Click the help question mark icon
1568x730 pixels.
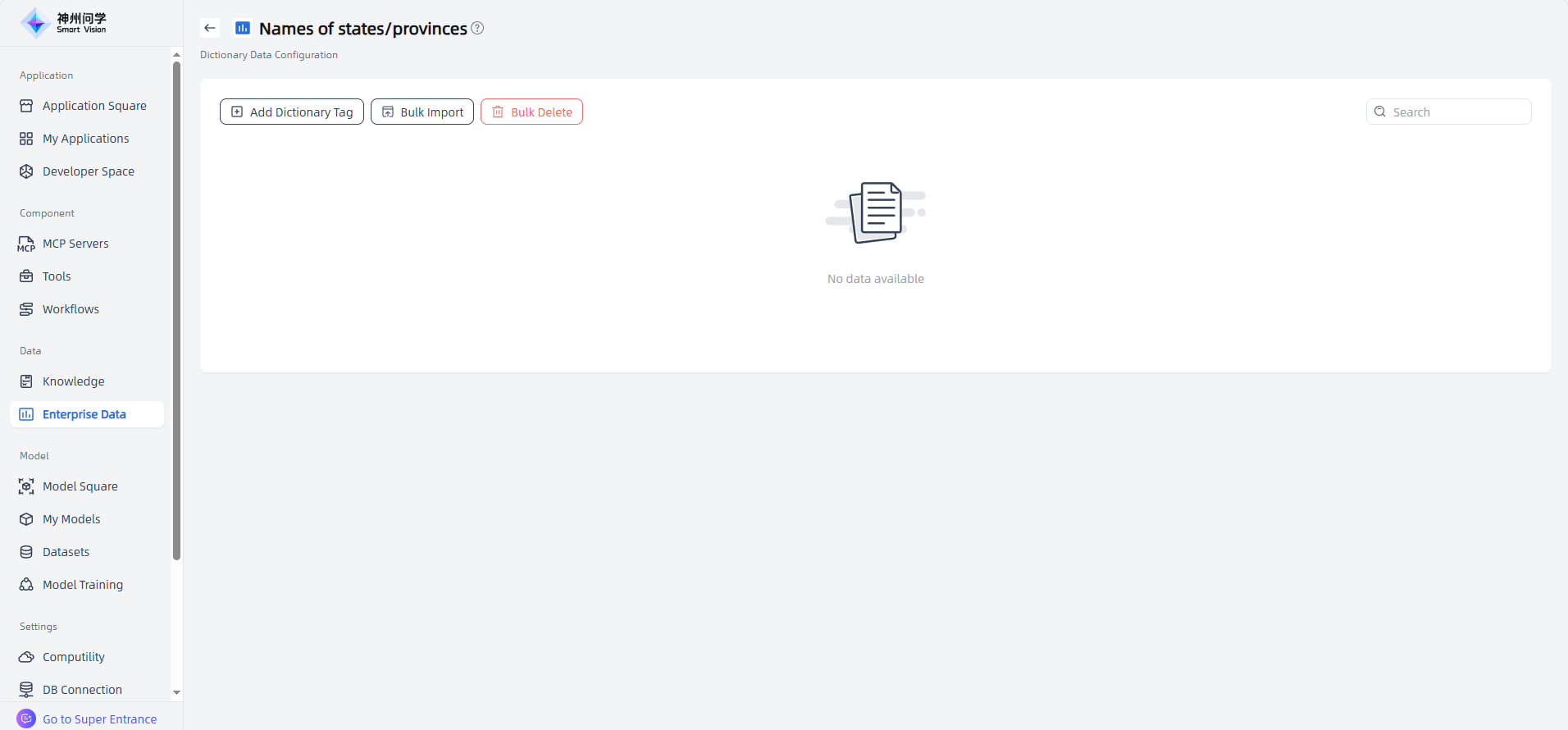[x=477, y=28]
